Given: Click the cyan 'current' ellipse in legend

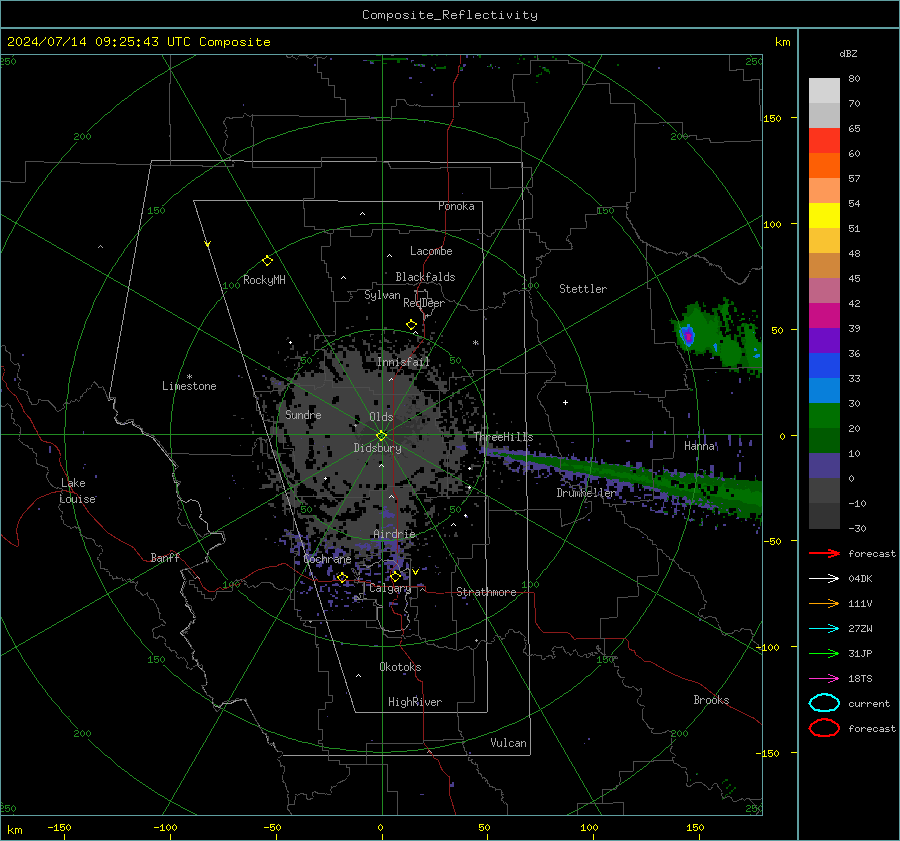Looking at the screenshot, I should [x=824, y=703].
